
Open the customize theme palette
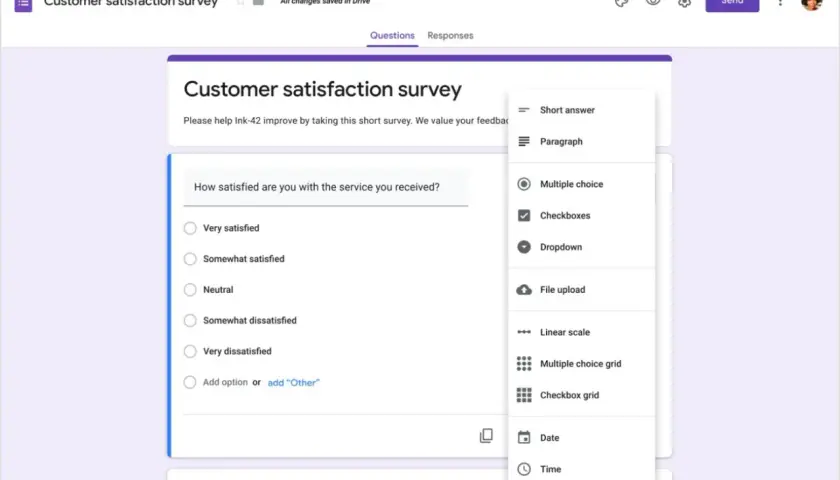point(621,3)
